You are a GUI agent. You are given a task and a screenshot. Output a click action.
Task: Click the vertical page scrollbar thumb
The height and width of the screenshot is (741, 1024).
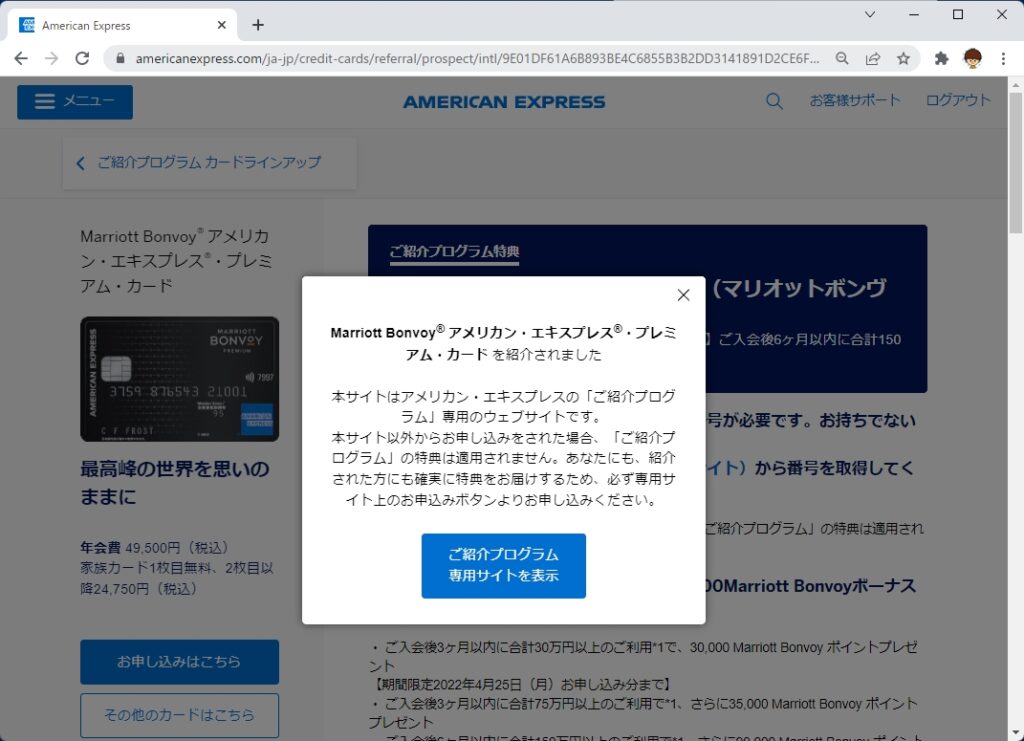(x=1016, y=163)
